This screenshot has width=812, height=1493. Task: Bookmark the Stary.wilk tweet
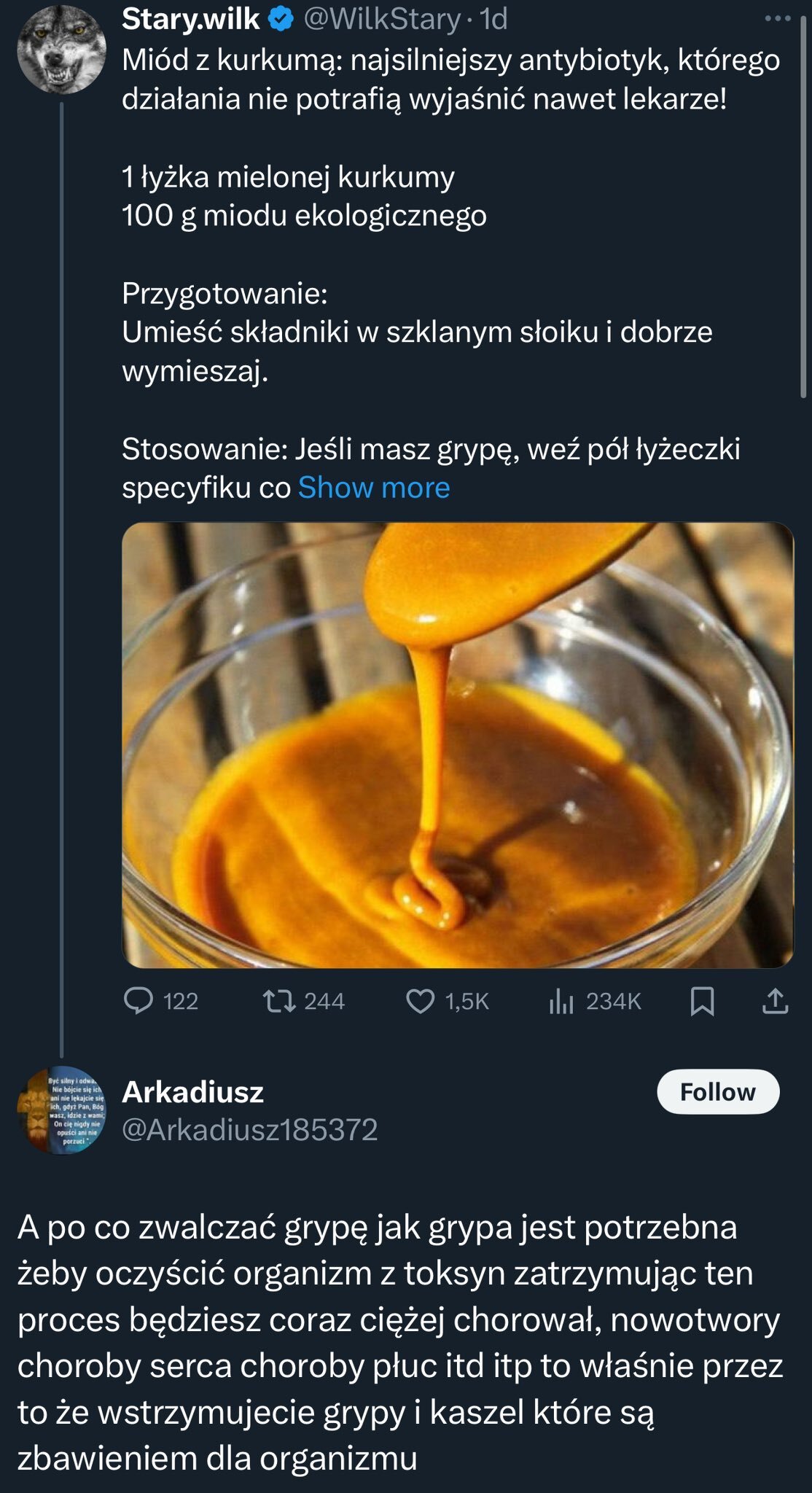point(702,1001)
